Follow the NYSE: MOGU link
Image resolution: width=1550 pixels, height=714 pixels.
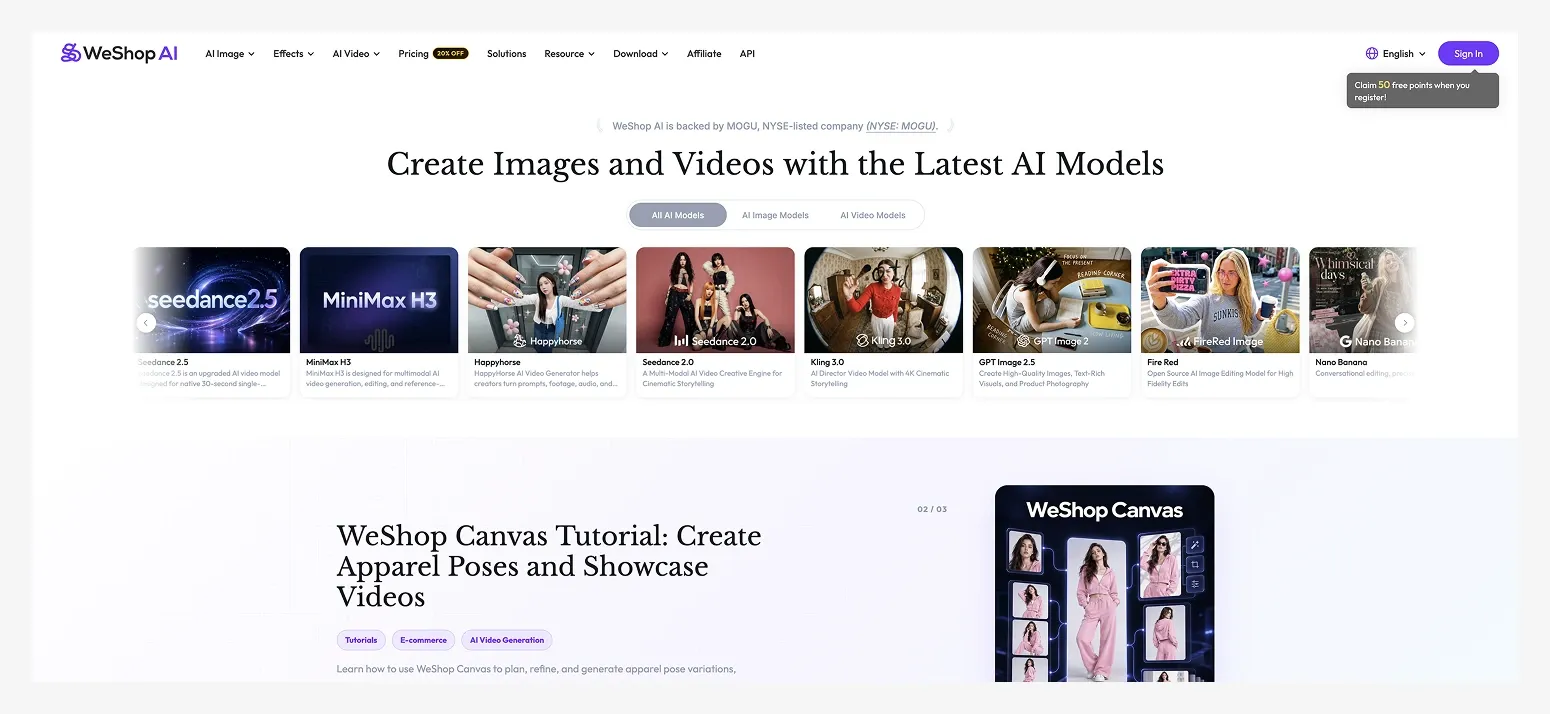(x=901, y=126)
